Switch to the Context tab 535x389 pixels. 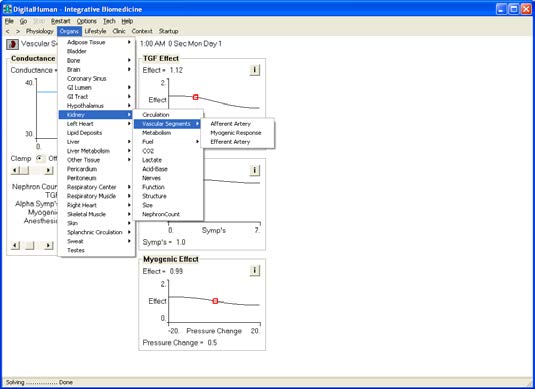click(x=142, y=31)
